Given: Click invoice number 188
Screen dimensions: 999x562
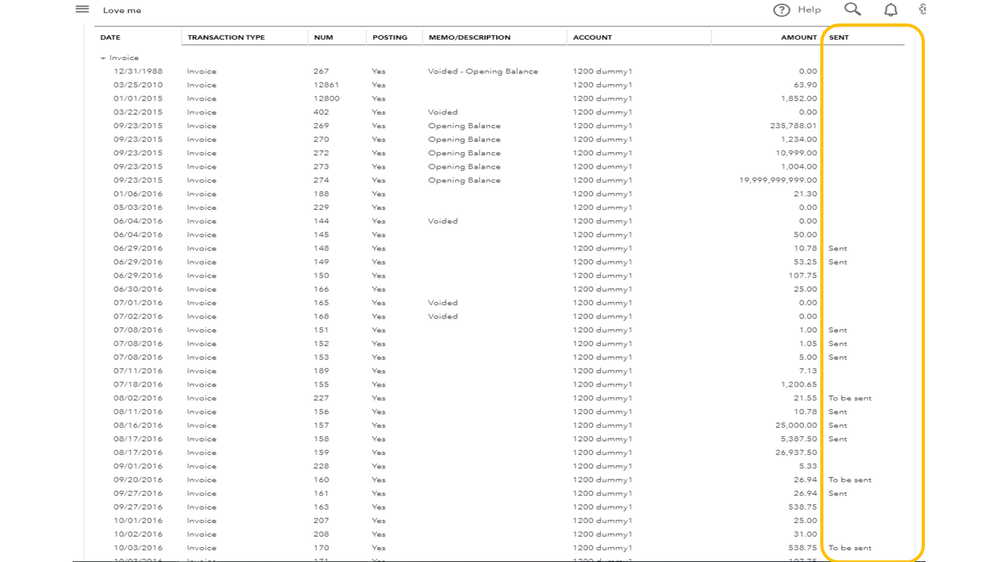Looking at the screenshot, I should [321, 194].
